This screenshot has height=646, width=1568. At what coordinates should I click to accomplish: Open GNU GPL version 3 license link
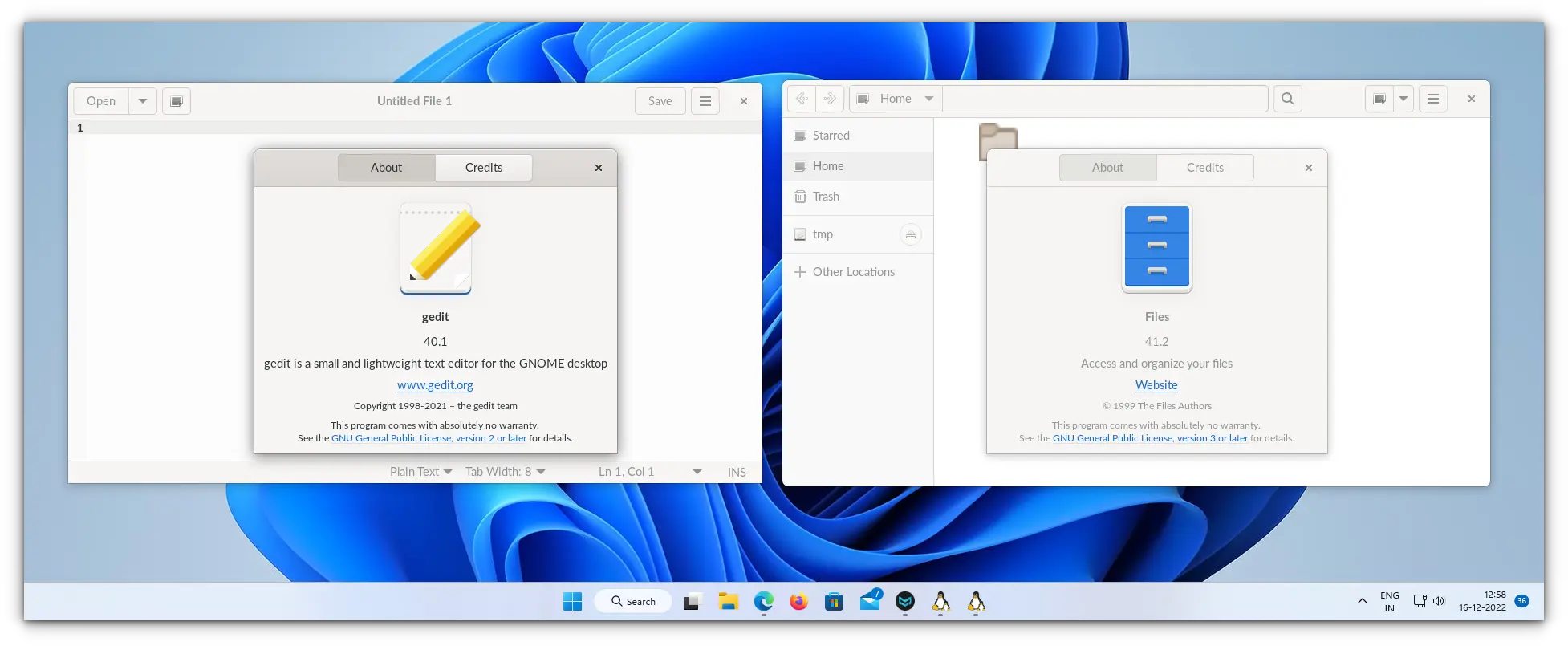(x=1150, y=438)
